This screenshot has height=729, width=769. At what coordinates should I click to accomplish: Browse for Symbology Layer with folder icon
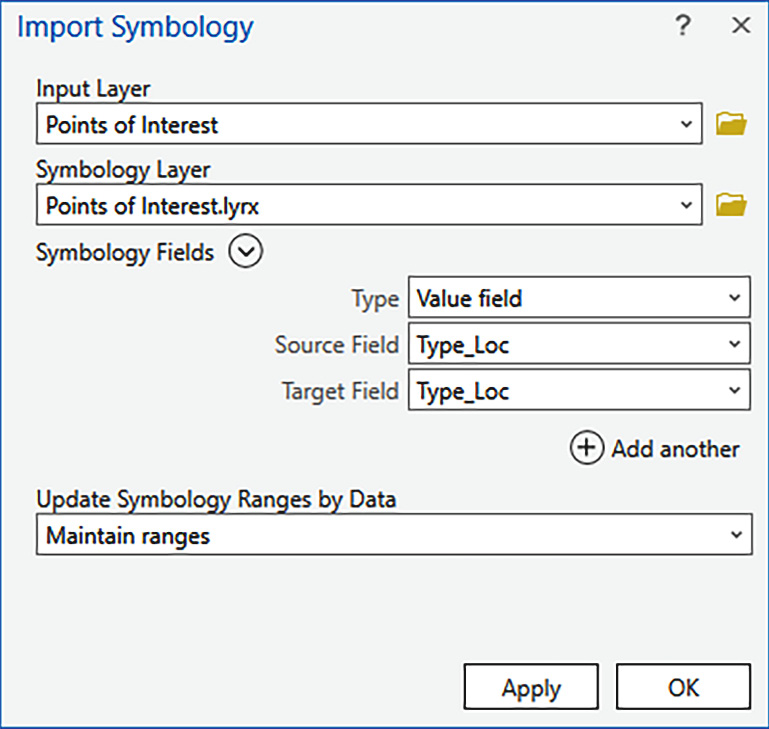point(731,205)
